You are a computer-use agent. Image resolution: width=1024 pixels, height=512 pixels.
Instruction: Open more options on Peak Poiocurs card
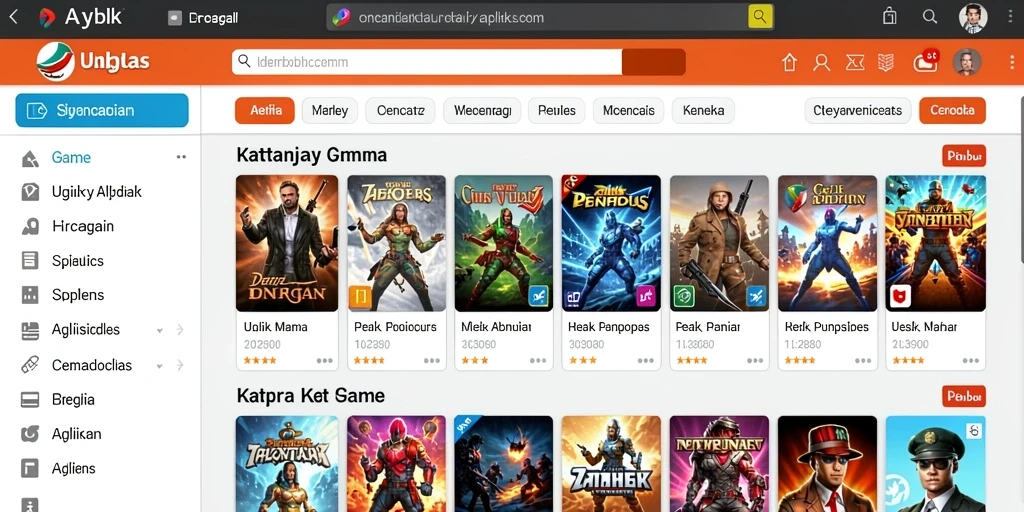point(431,360)
